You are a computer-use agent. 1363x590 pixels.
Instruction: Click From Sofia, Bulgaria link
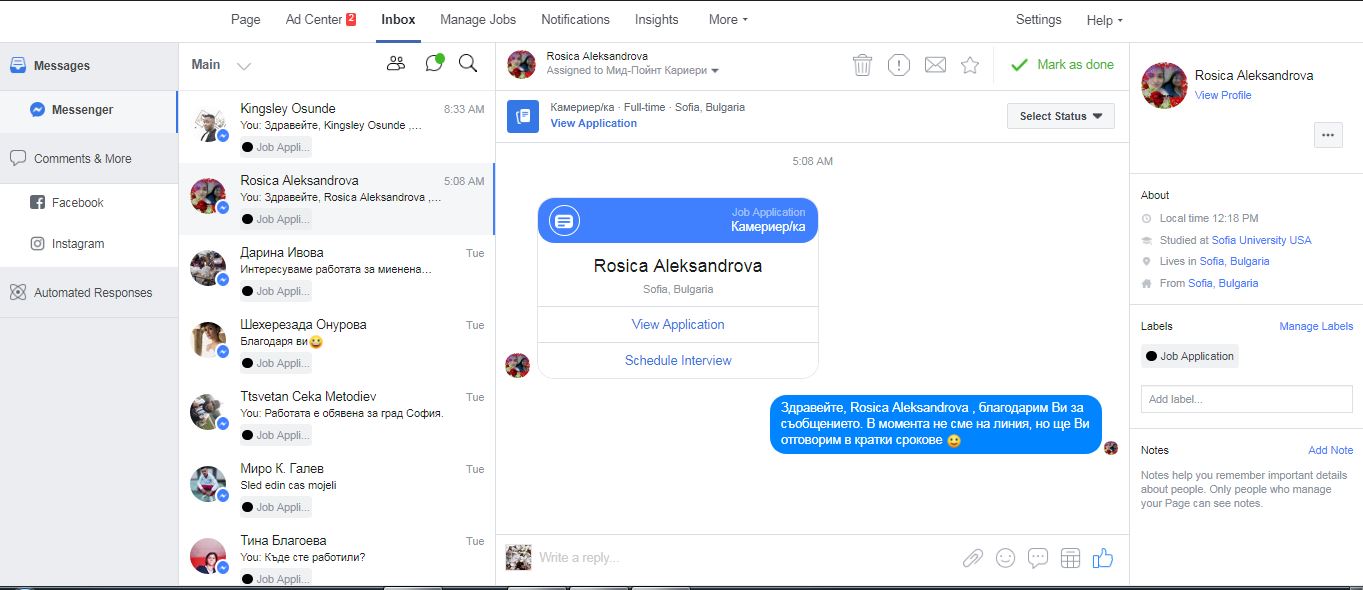click(1223, 283)
